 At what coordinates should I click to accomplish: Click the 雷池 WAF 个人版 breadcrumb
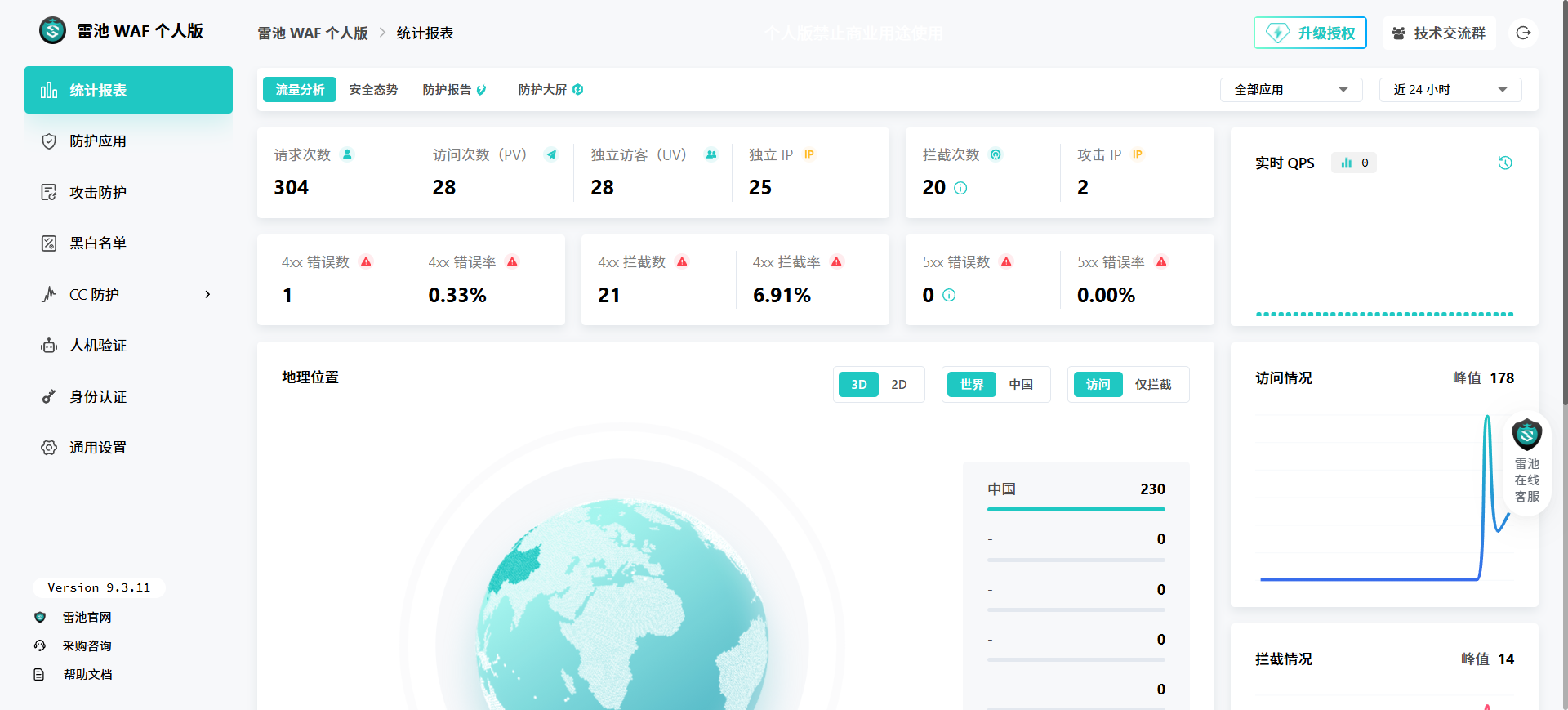(x=313, y=33)
